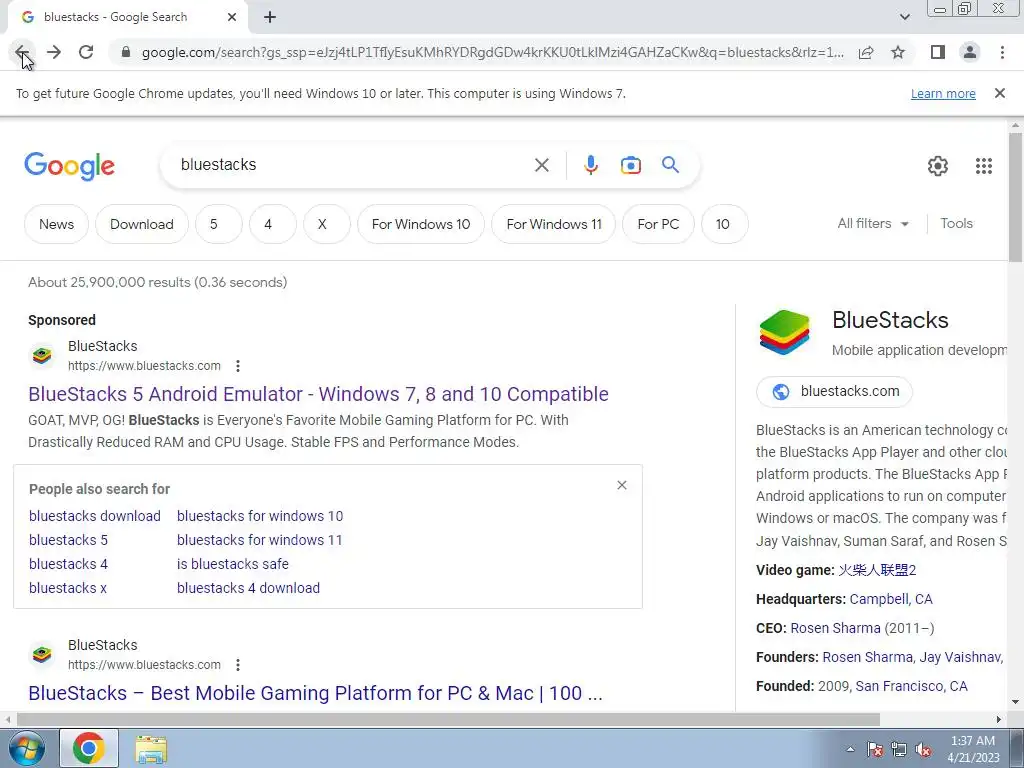The width and height of the screenshot is (1024, 768).
Task: Open the San Francisco, CA founded link
Action: pyautogui.click(x=912, y=686)
